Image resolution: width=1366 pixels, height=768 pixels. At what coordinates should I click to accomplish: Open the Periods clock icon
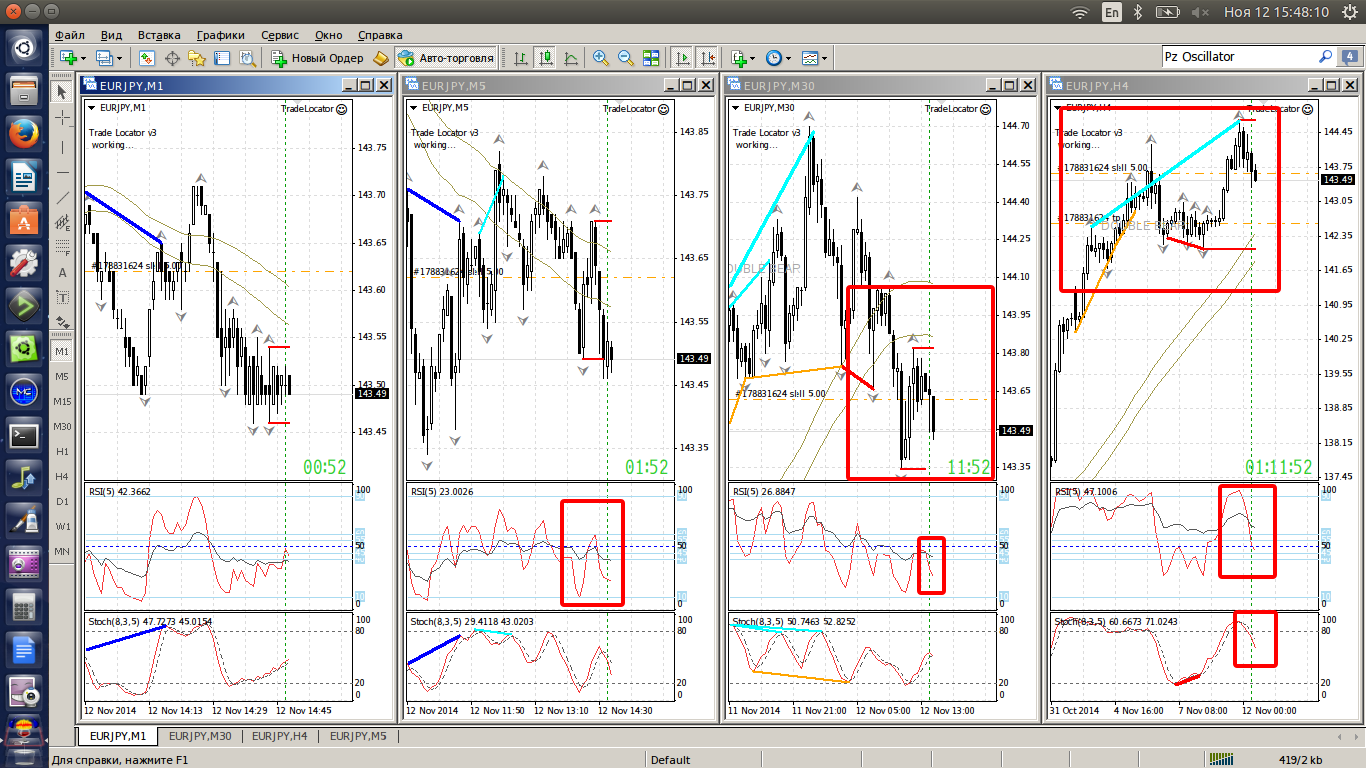[x=773, y=58]
